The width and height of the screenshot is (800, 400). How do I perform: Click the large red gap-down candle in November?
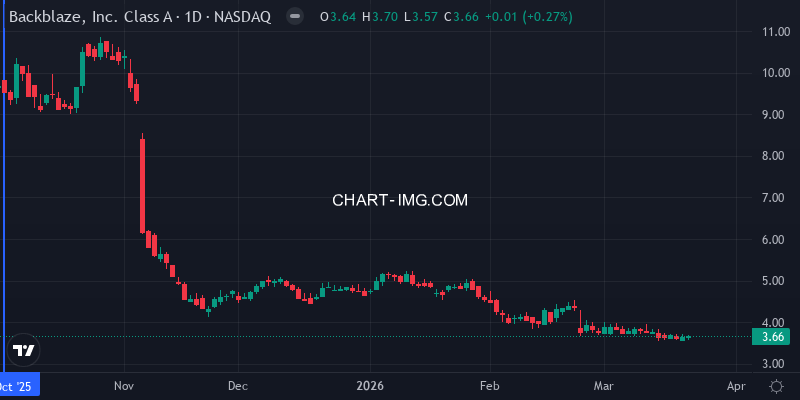[142, 185]
